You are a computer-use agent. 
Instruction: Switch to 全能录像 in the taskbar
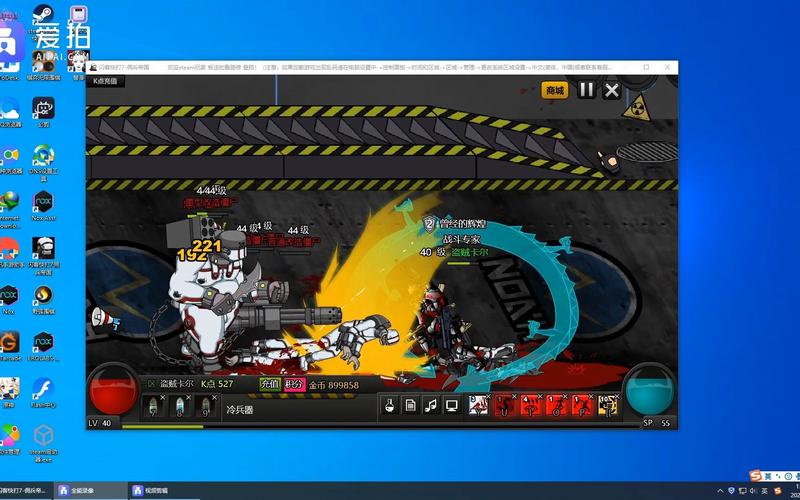[91, 490]
